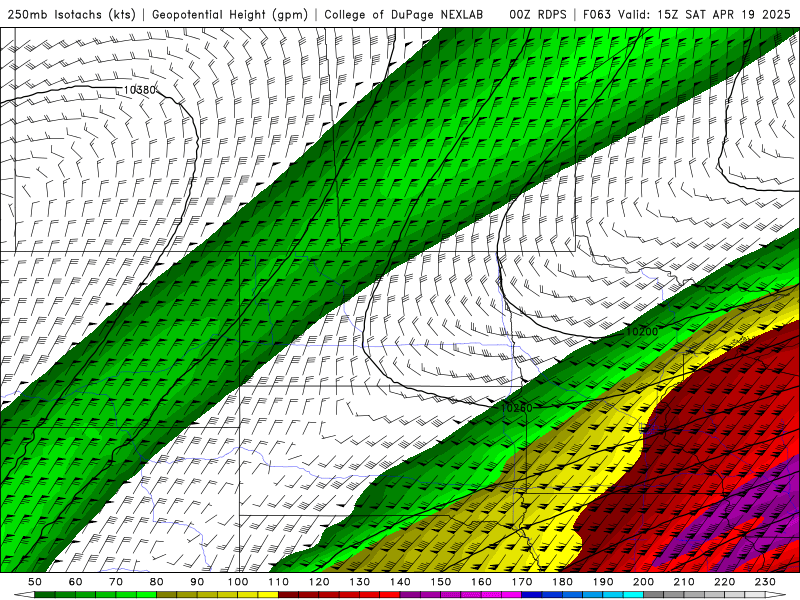800x600 pixels.
Task: Select the bright green swatch under 70
Action: 126,595
